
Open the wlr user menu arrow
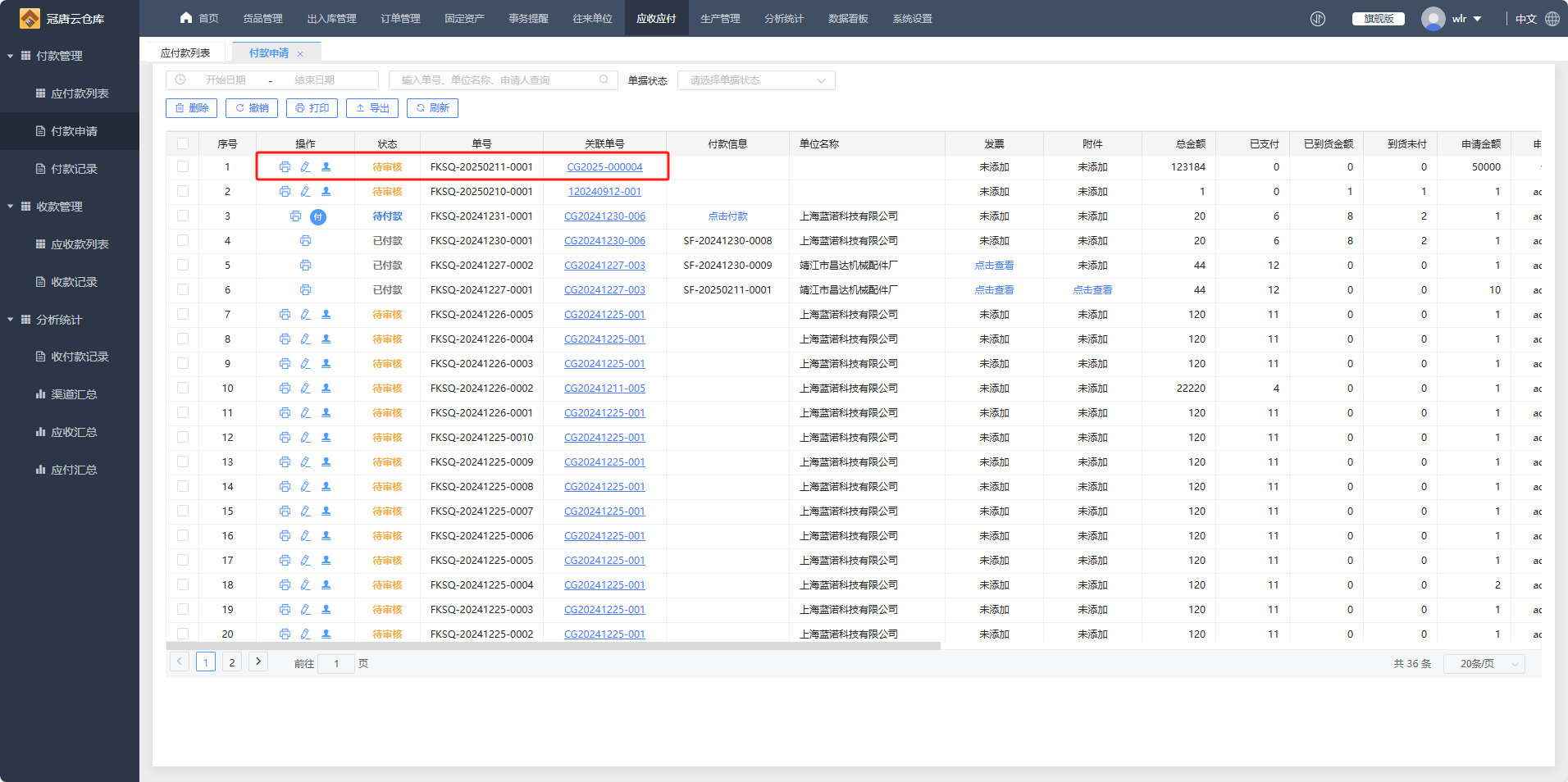[1478, 19]
